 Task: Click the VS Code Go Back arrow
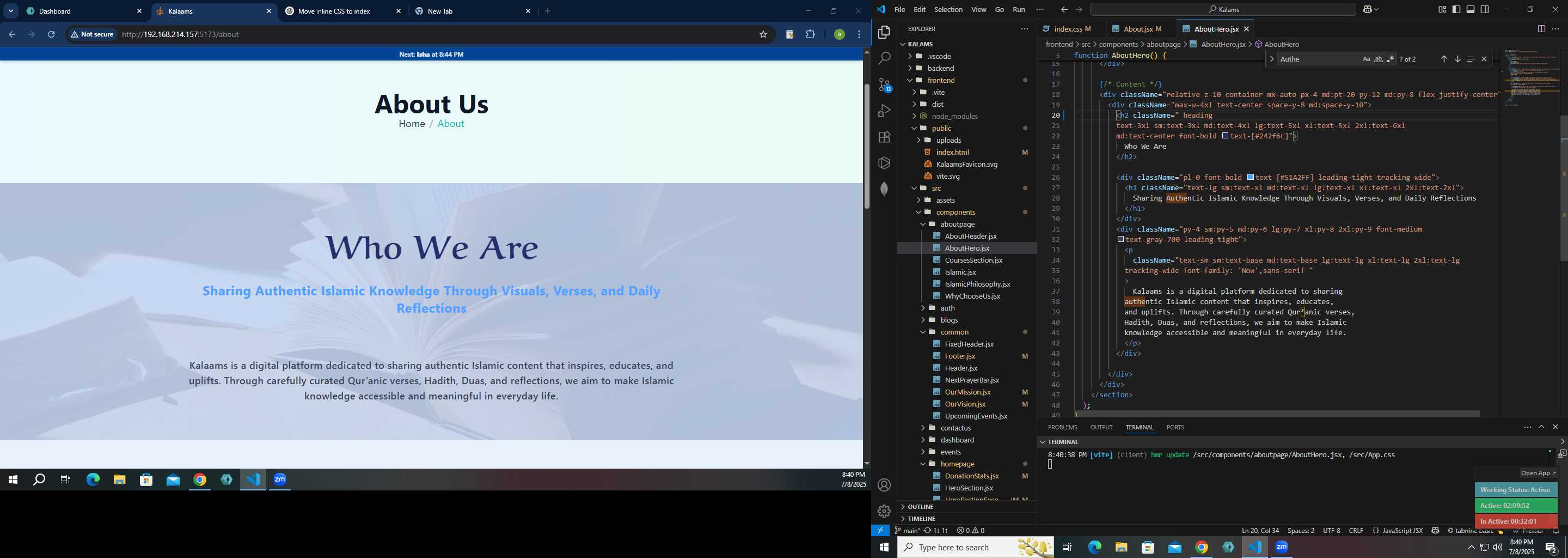(1063, 10)
